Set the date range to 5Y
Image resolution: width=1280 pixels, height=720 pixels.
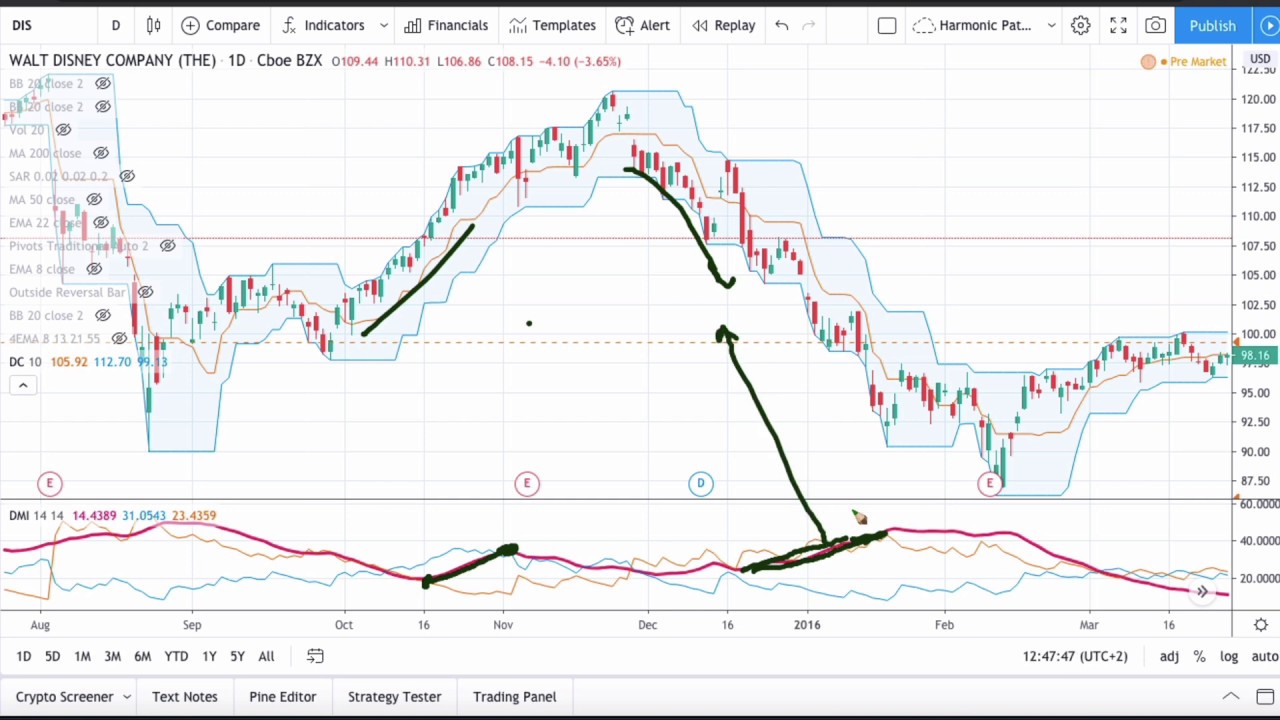237,656
